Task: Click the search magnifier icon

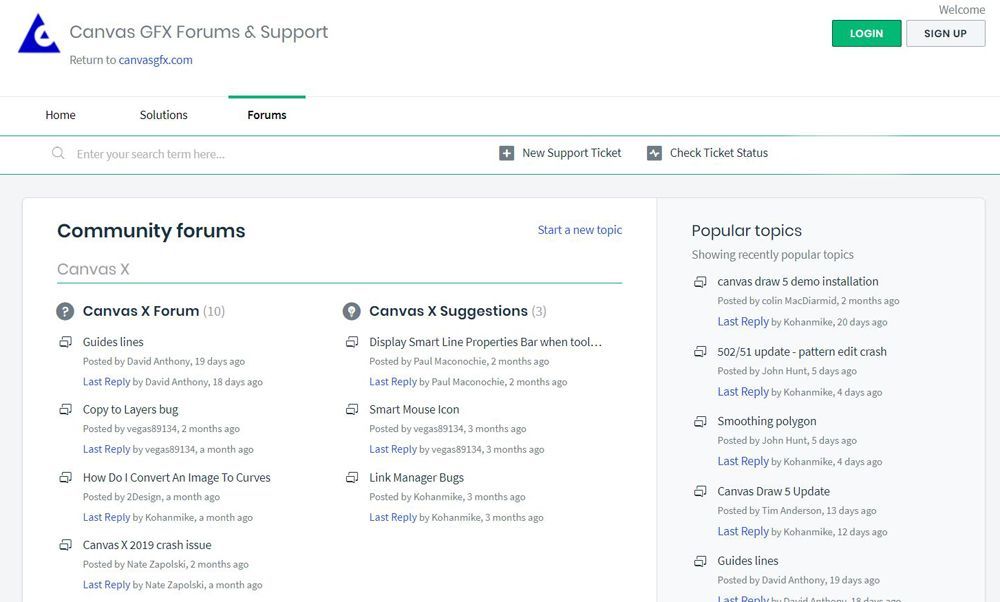Action: click(58, 153)
